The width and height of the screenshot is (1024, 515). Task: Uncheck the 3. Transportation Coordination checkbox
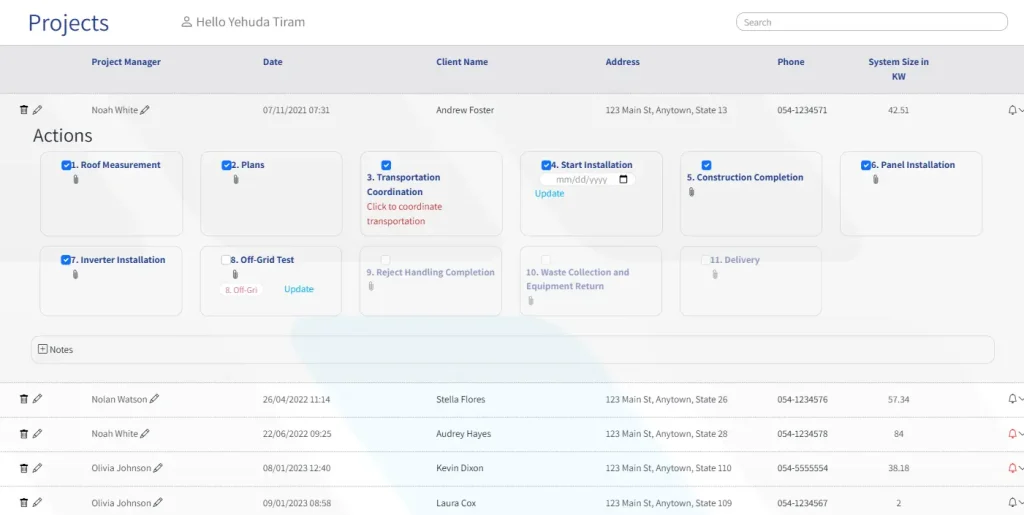coord(386,165)
